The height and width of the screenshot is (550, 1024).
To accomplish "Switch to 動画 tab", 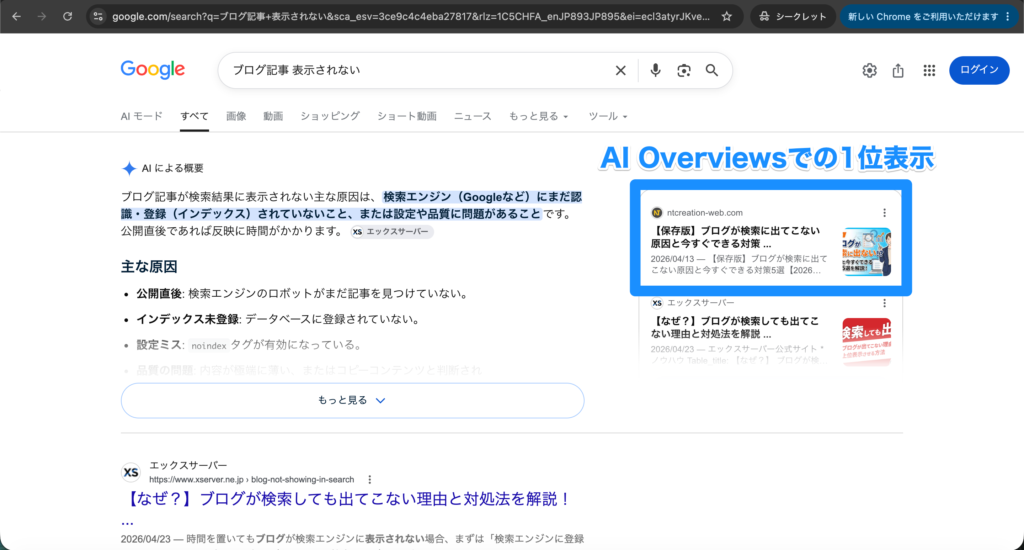I will (273, 116).
